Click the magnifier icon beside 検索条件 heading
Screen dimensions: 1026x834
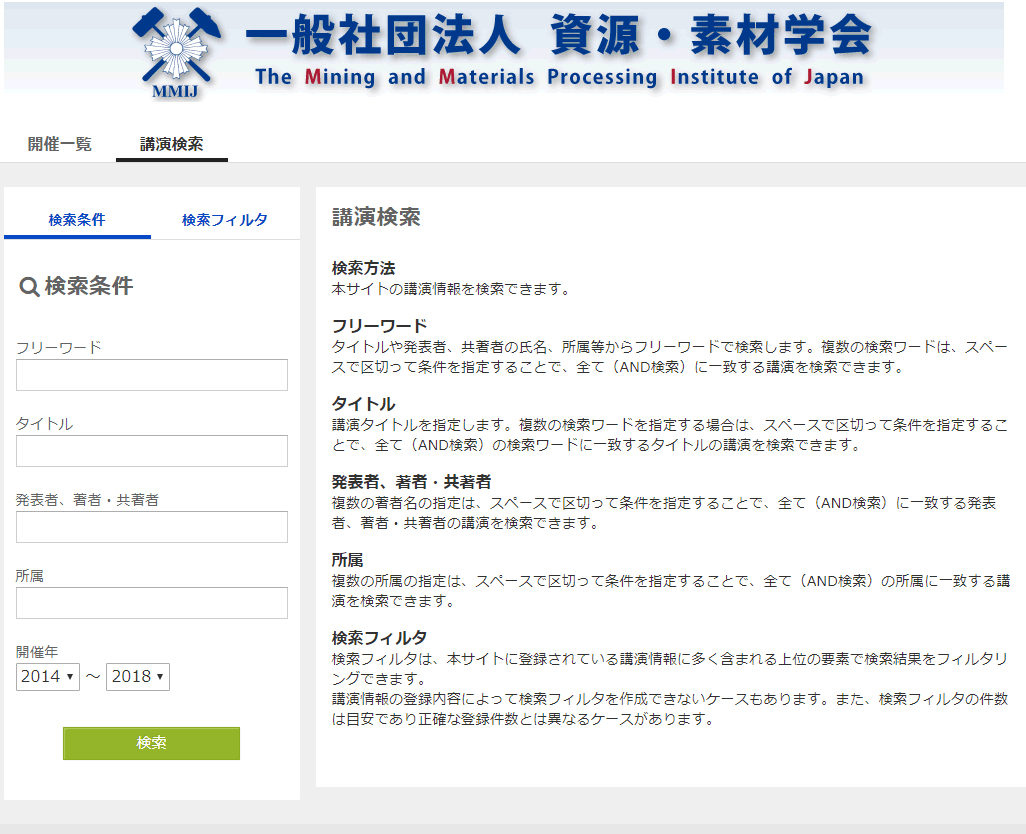29,287
